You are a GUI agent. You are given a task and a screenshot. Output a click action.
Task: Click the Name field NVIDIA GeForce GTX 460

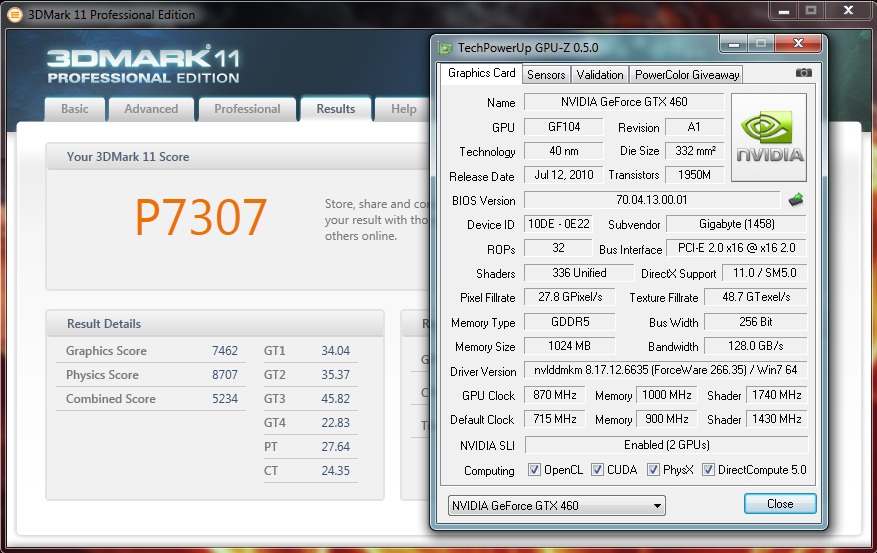click(624, 102)
